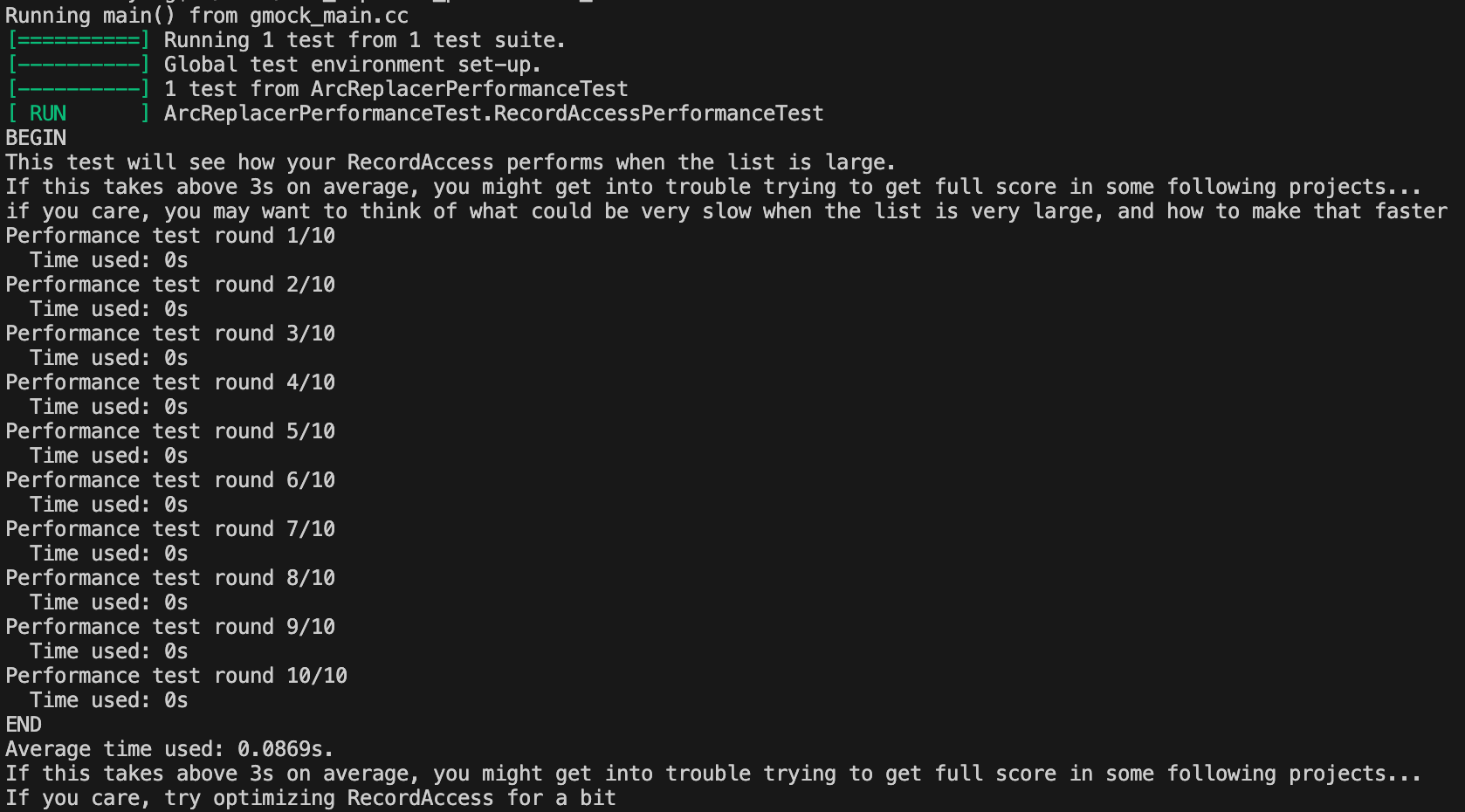Click the "Average time used: 0.0869s" line
Viewport: 1465px width, 812px height.
(x=169, y=749)
